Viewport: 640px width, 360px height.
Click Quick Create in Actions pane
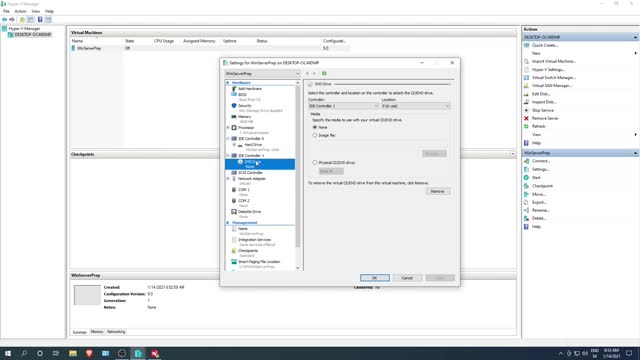544,45
